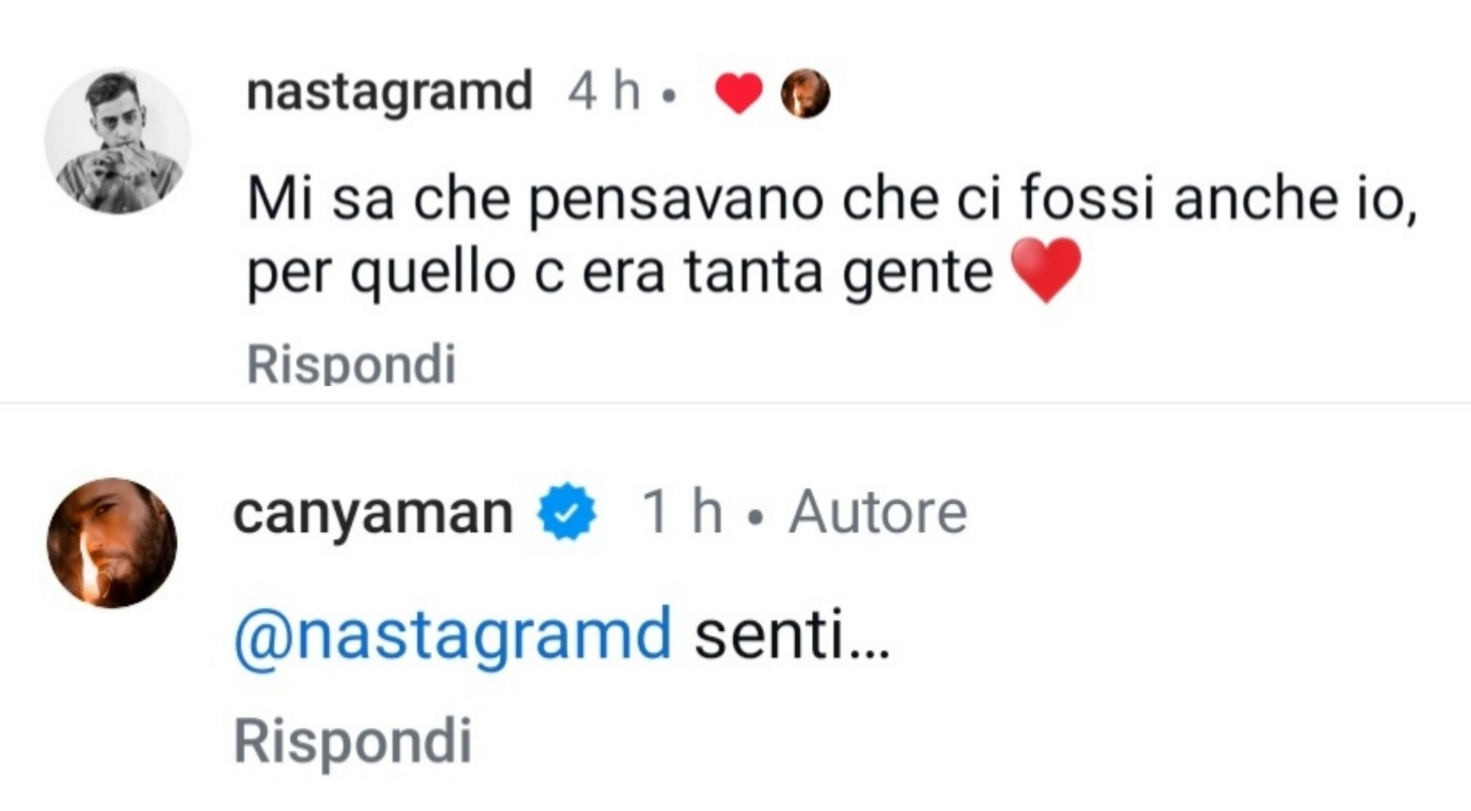
Task: Click the dot separator after 4 h
Action: click(x=670, y=98)
